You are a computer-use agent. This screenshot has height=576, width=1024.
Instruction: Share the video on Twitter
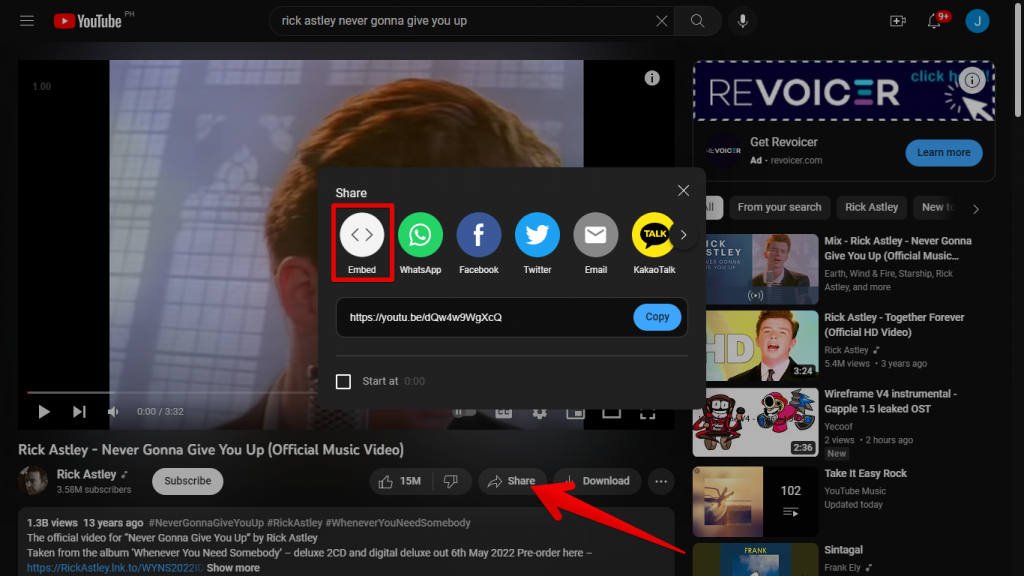click(537, 235)
